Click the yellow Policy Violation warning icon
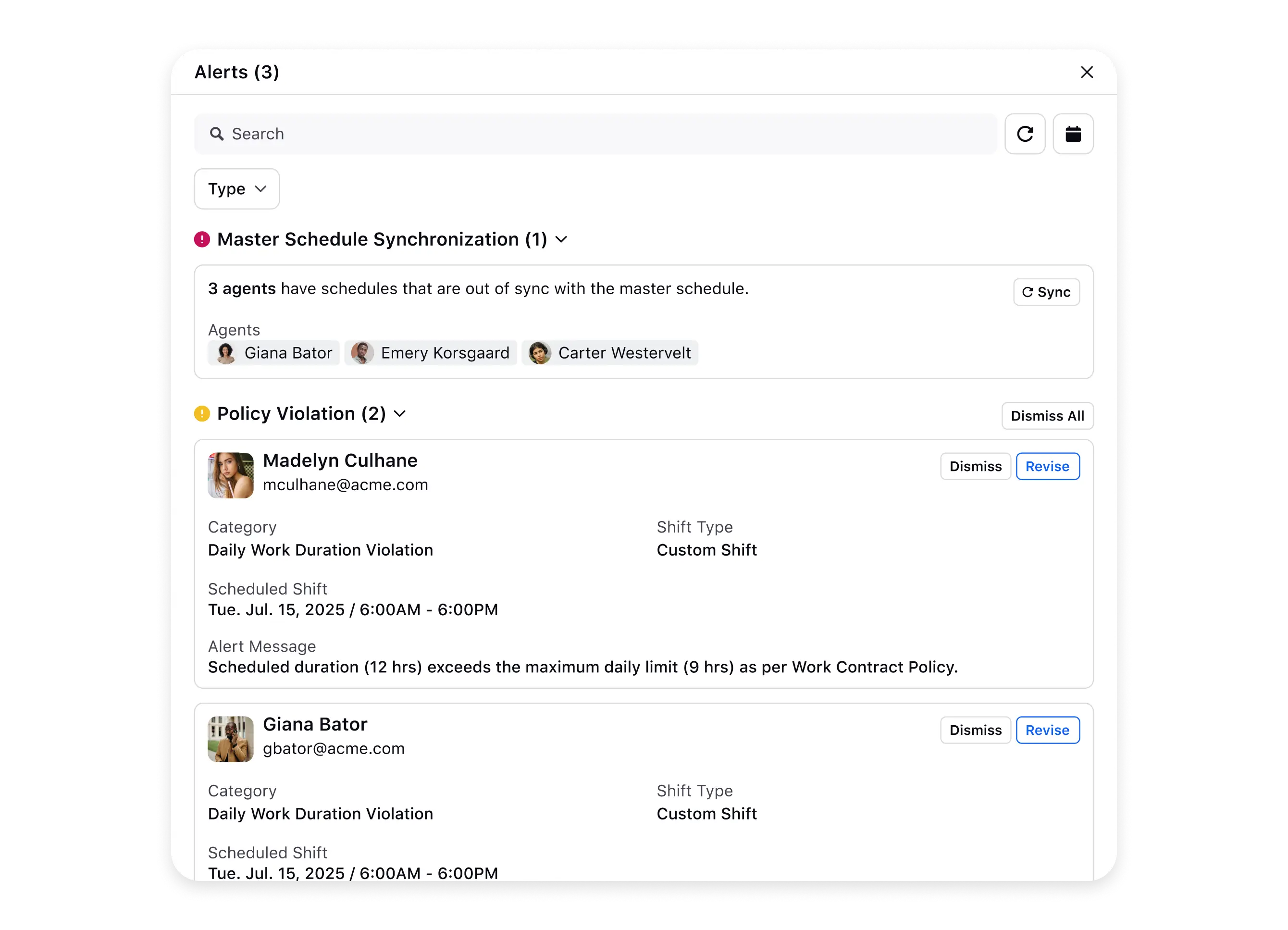This screenshot has width=1288, height=930. coord(202,413)
